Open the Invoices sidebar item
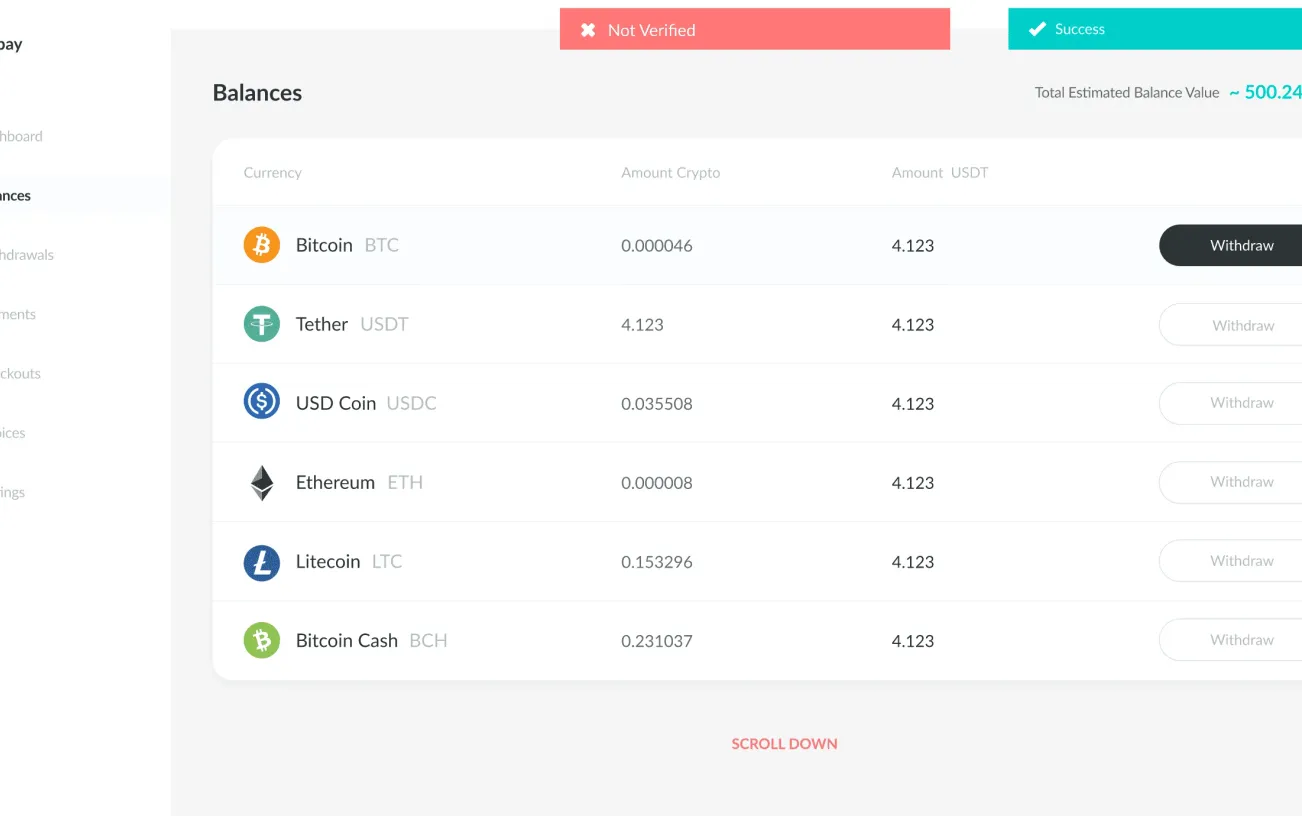This screenshot has height=816, width=1302. (13, 433)
